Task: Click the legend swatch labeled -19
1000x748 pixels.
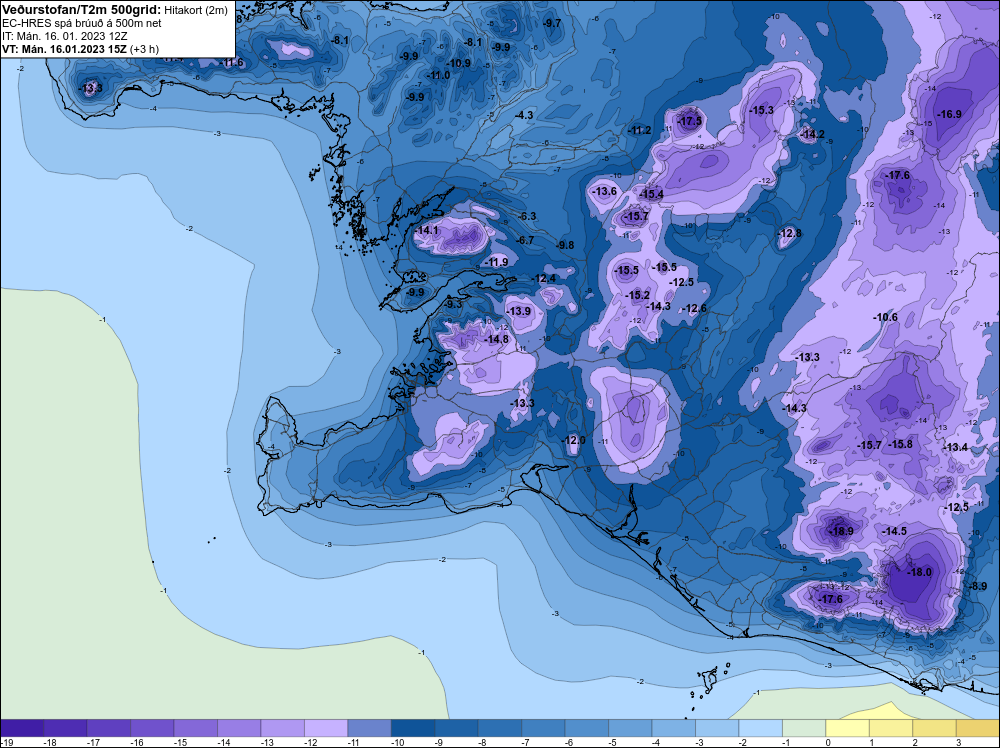Action: 22,728
